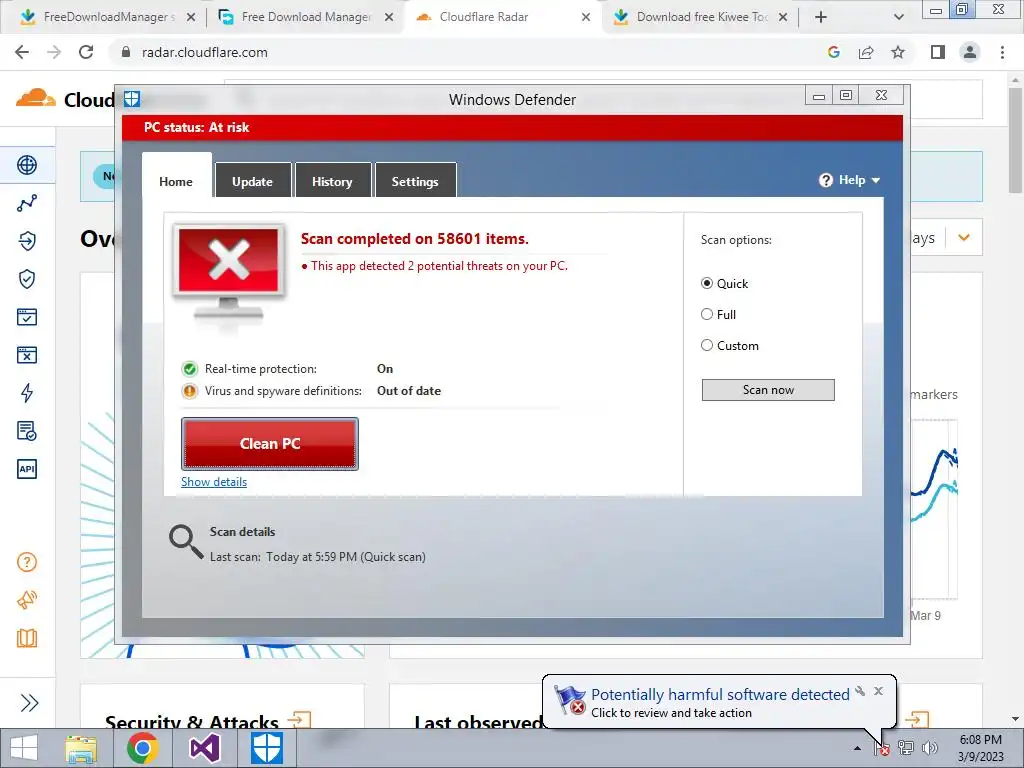
Task: Select the Custom scan option
Action: click(707, 345)
